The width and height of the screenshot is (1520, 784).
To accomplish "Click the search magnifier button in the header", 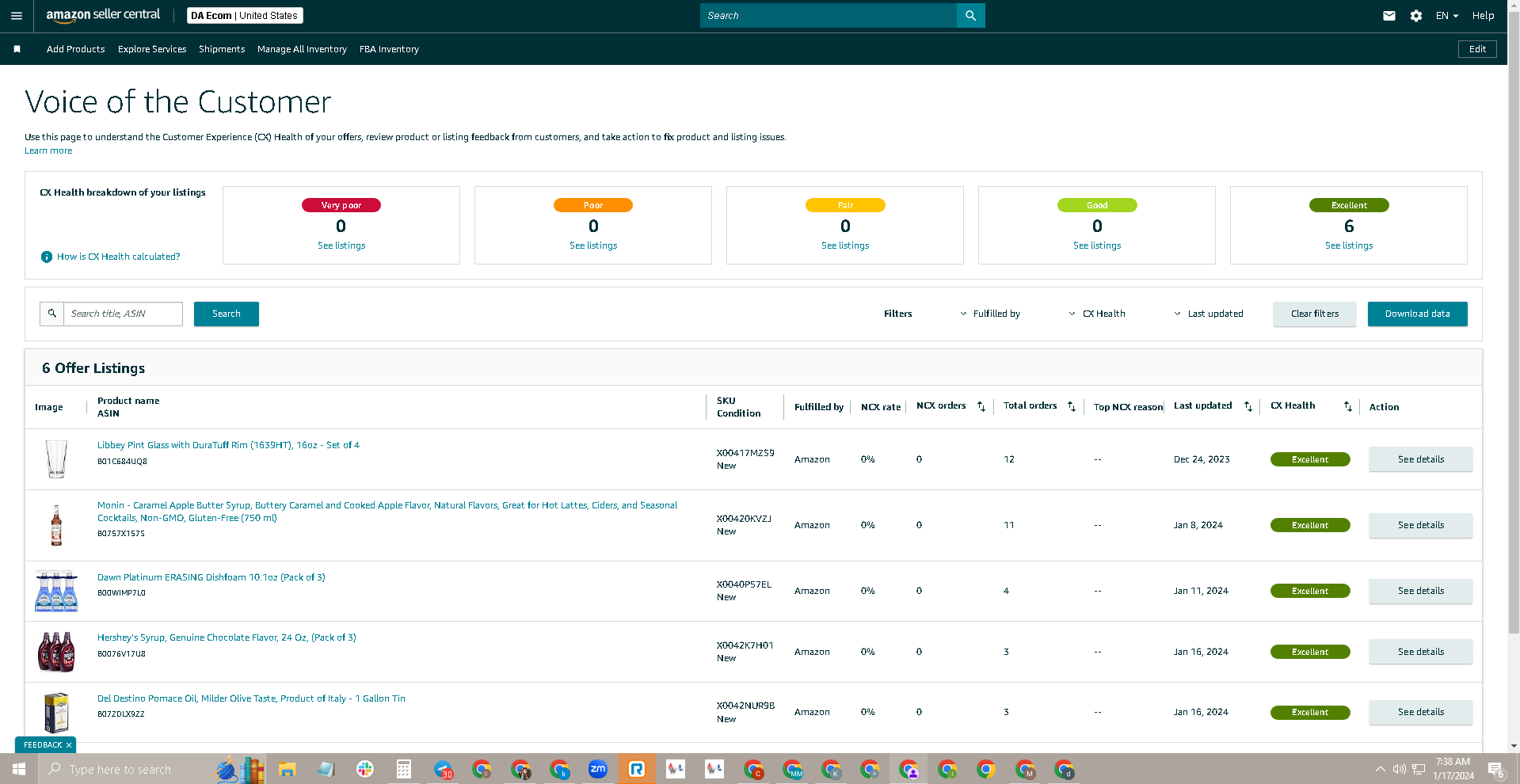I will 970,16.
